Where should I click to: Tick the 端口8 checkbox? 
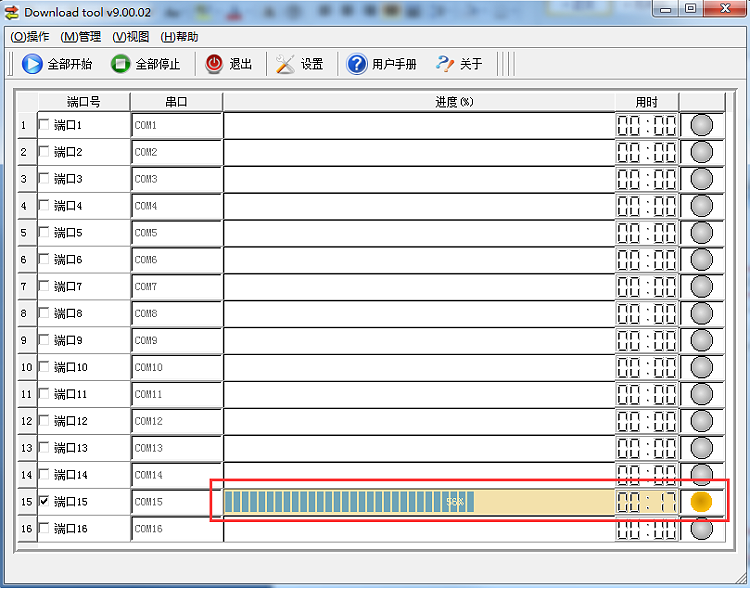[44, 313]
